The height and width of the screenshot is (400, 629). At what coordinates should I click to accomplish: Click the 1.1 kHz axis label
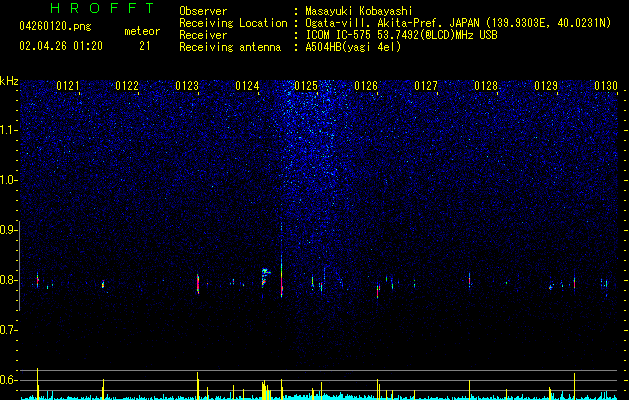click(8, 130)
